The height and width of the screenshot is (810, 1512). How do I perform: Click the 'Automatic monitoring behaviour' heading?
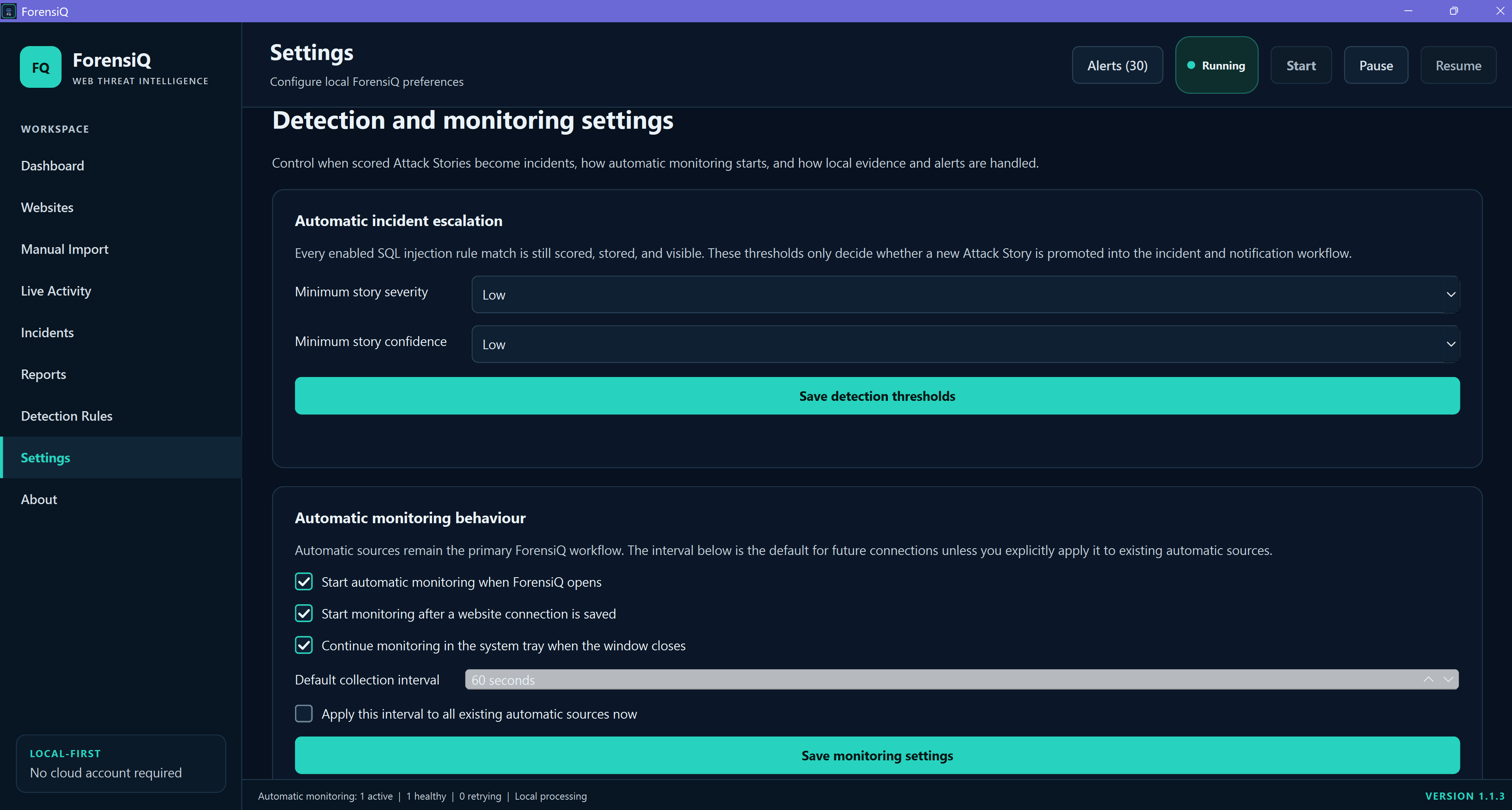(x=410, y=518)
